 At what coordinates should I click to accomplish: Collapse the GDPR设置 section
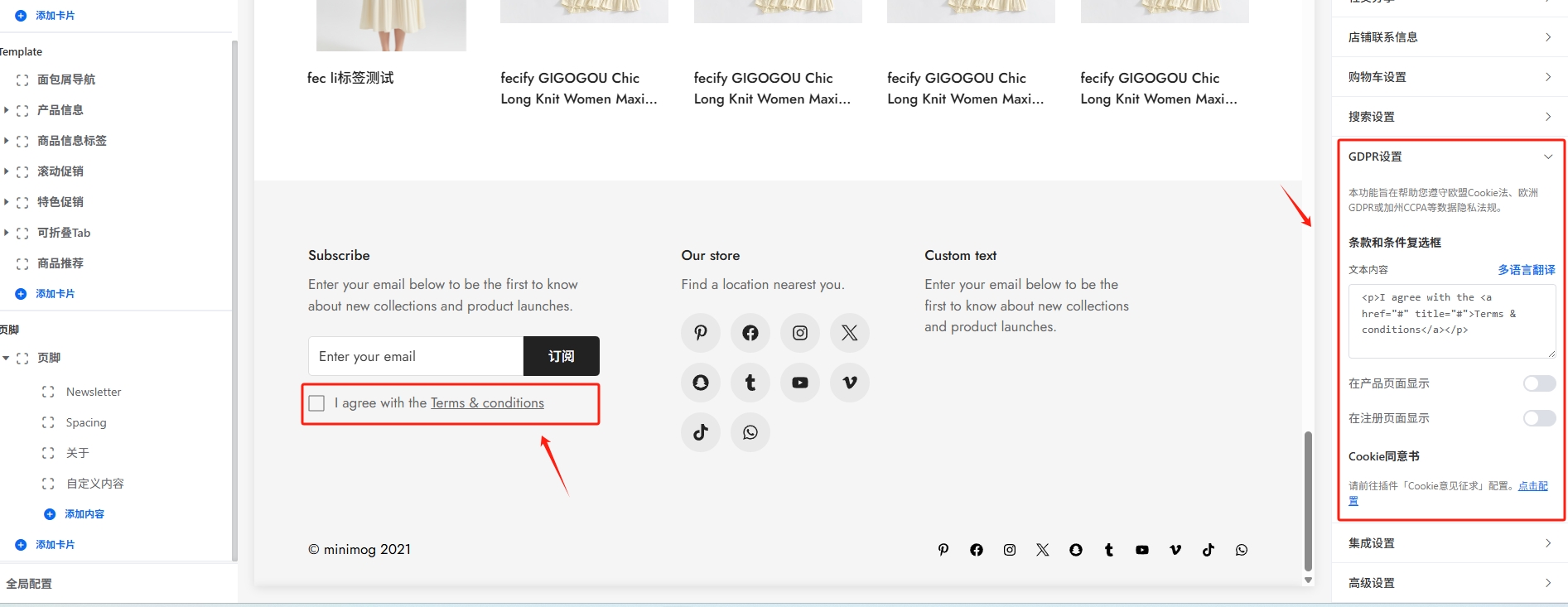coord(1547,157)
